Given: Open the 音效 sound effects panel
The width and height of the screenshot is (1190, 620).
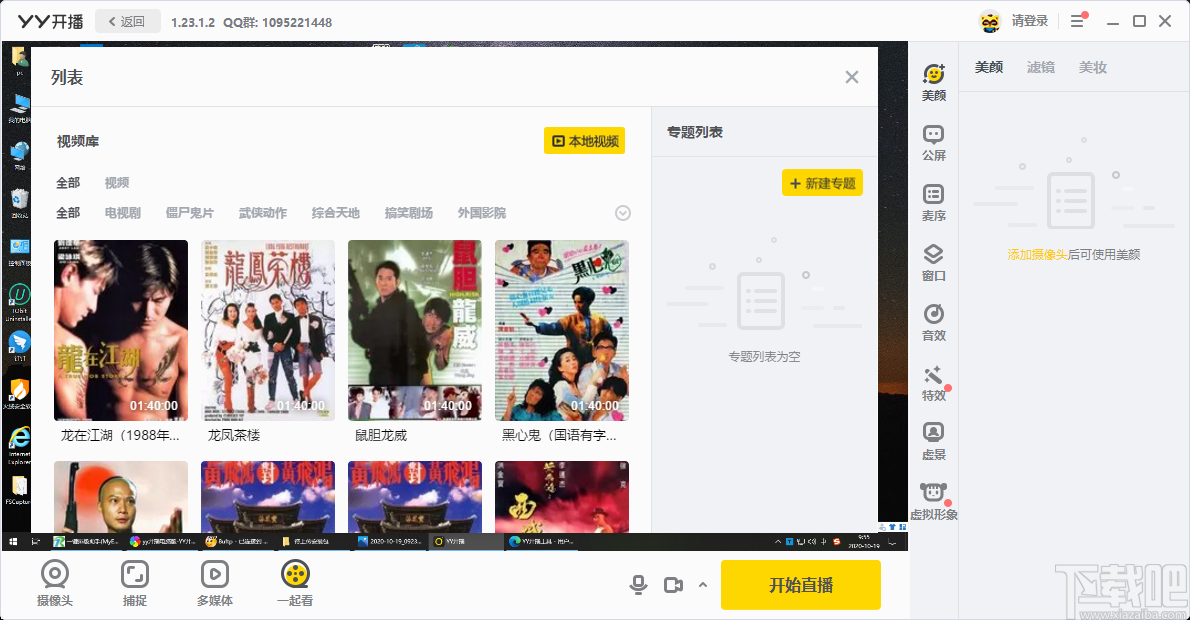Looking at the screenshot, I should 933,322.
